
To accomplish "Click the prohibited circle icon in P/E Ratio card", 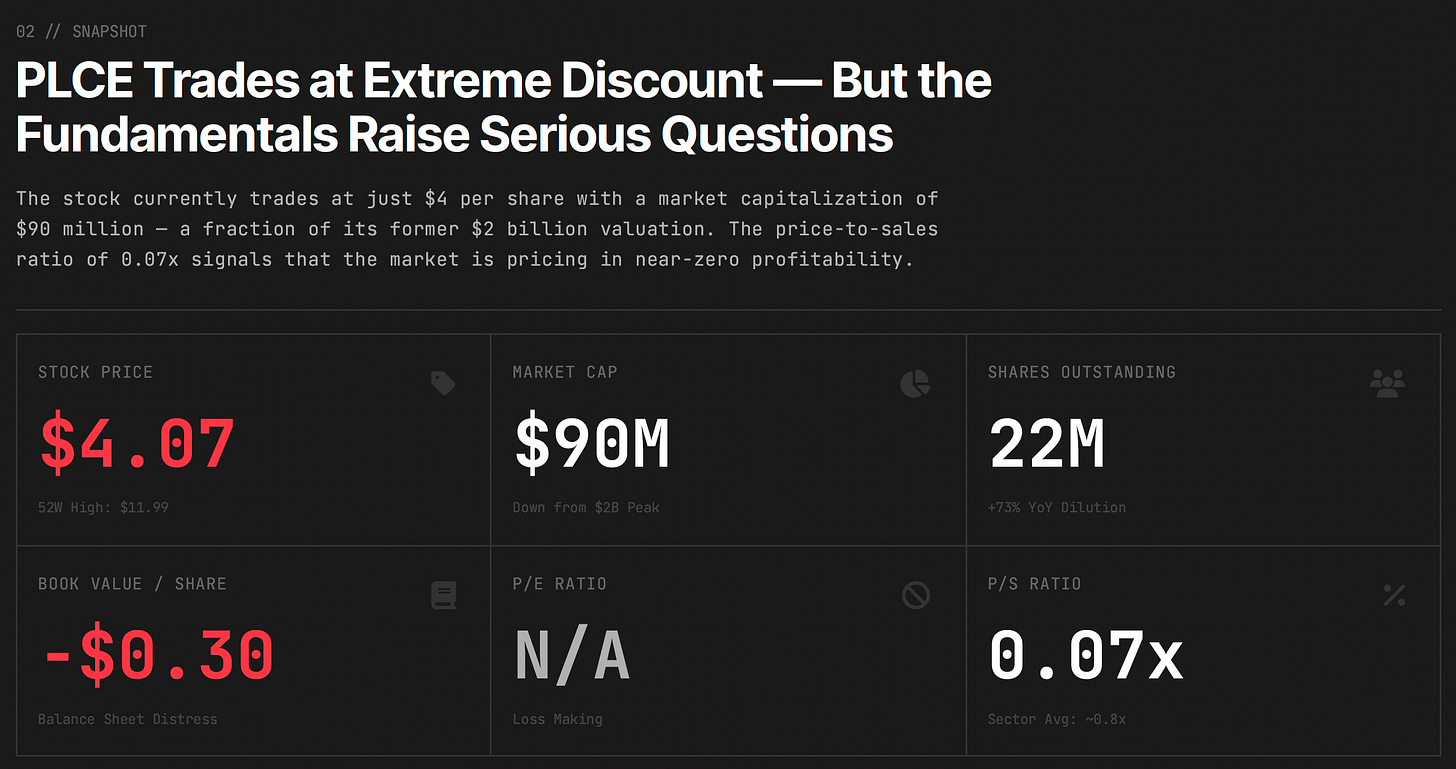I will pos(916,596).
